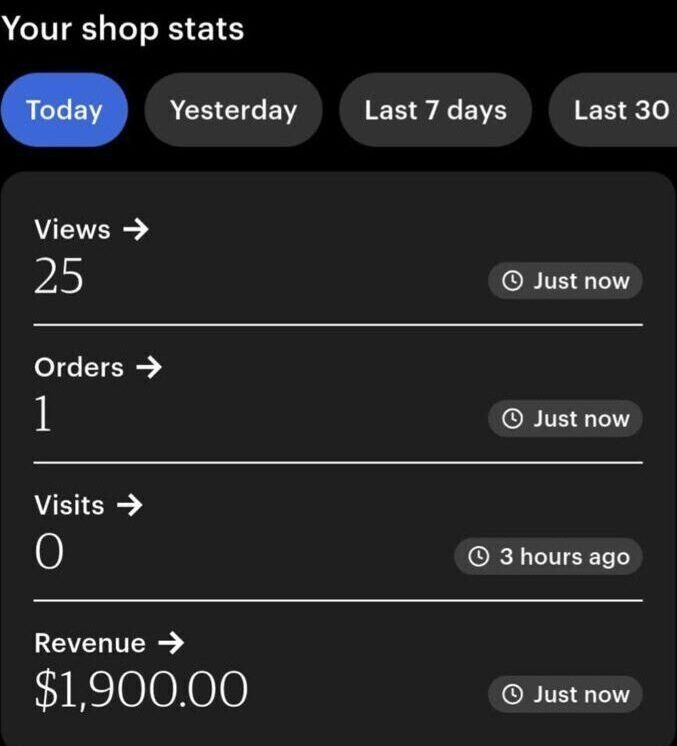Click the arrow icon next to Orders
This screenshot has width=677, height=746.
click(148, 367)
